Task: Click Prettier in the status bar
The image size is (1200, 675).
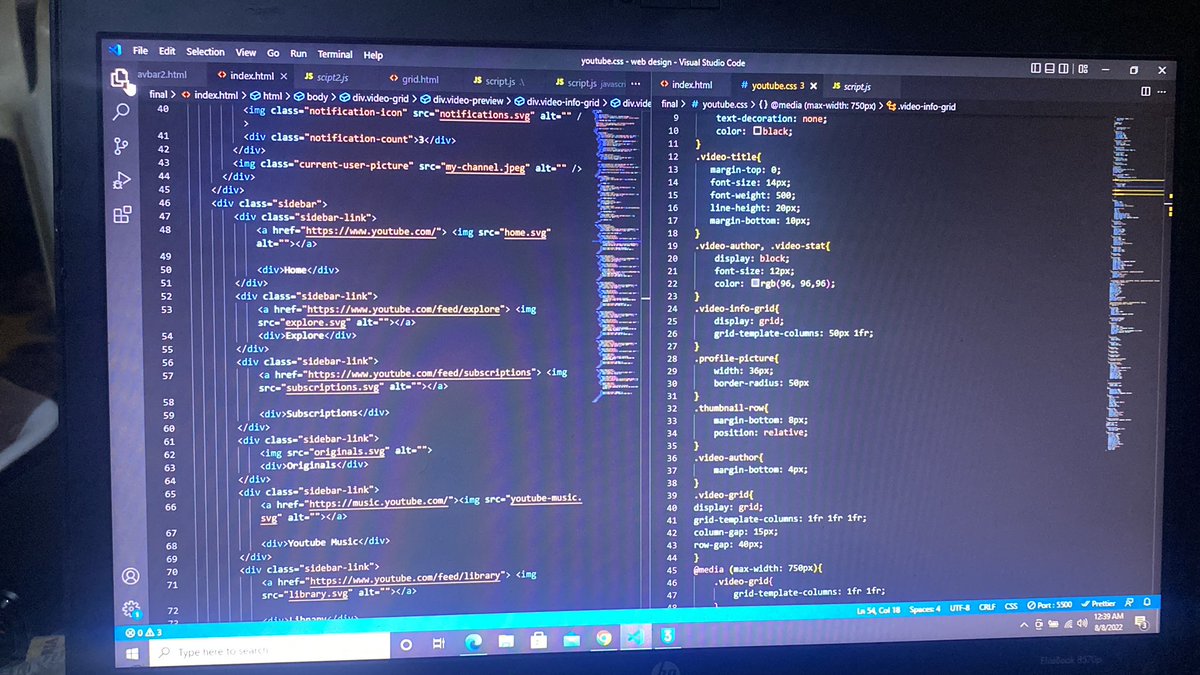Action: pos(1098,604)
